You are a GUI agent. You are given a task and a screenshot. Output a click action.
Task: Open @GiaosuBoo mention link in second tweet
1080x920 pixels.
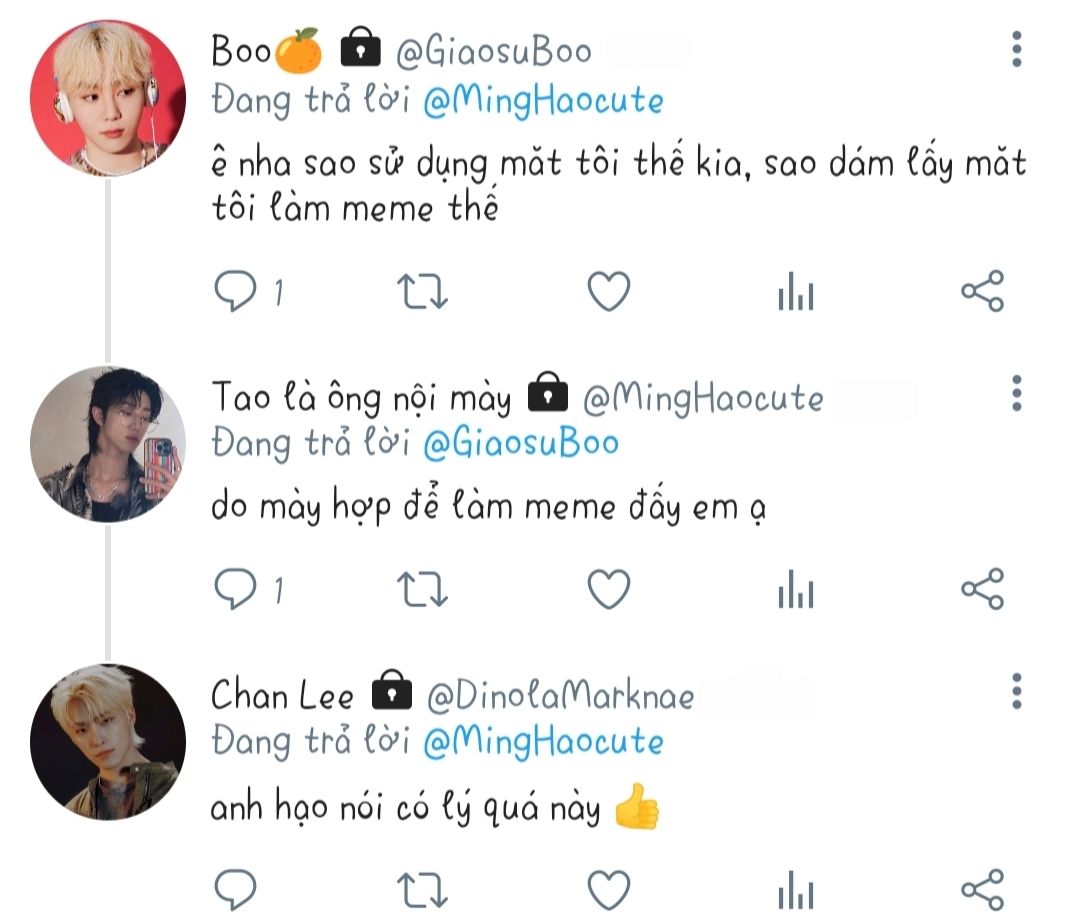[x=521, y=443]
